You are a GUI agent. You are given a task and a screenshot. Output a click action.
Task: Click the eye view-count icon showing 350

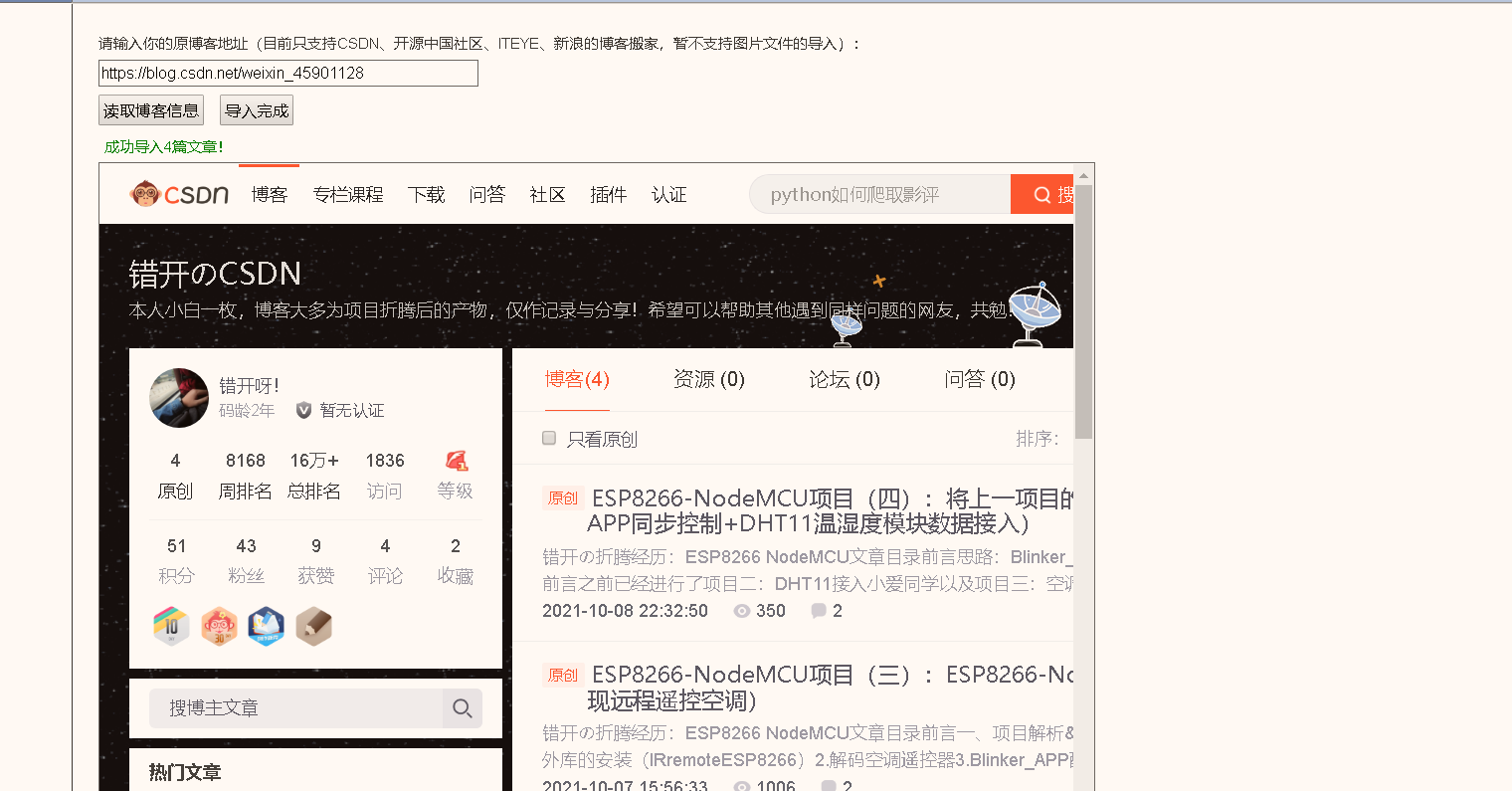click(740, 611)
